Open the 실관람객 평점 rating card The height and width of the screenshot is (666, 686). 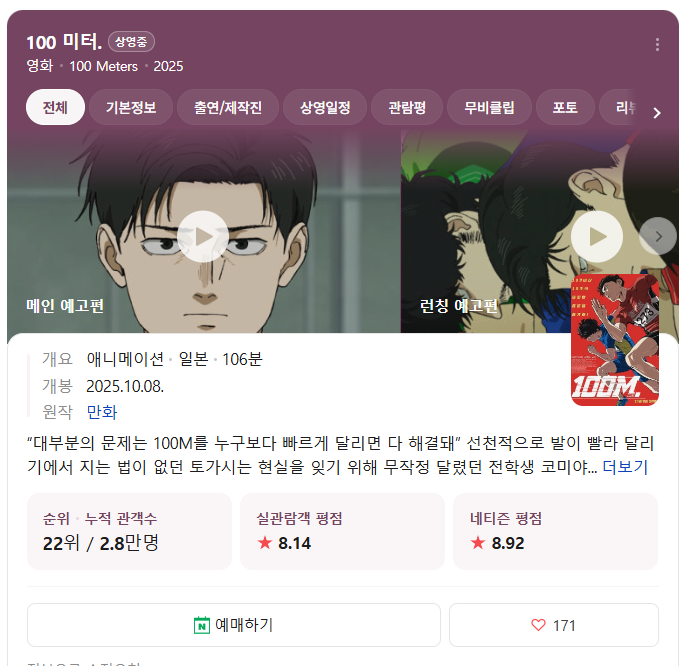point(342,531)
